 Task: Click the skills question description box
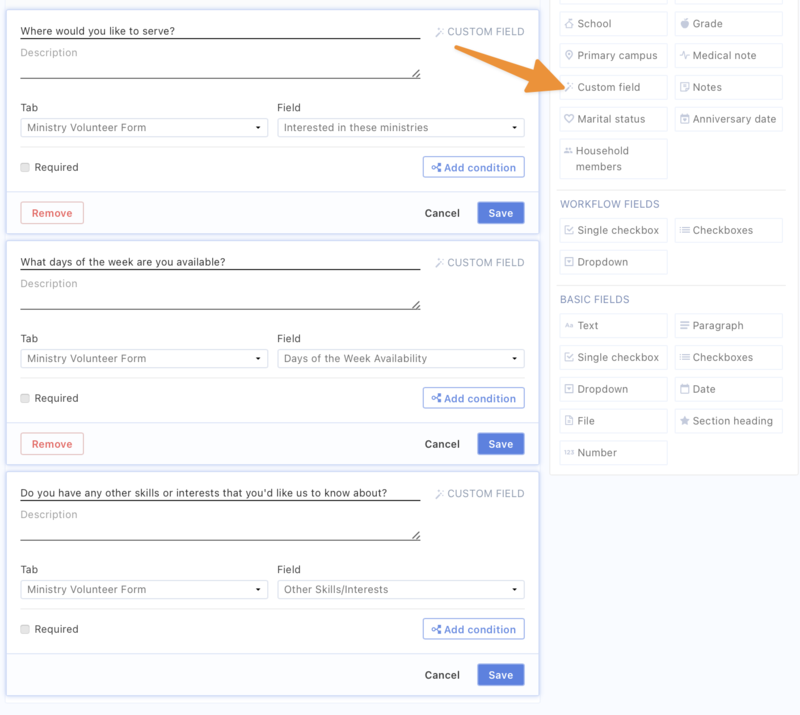pyautogui.click(x=220, y=521)
